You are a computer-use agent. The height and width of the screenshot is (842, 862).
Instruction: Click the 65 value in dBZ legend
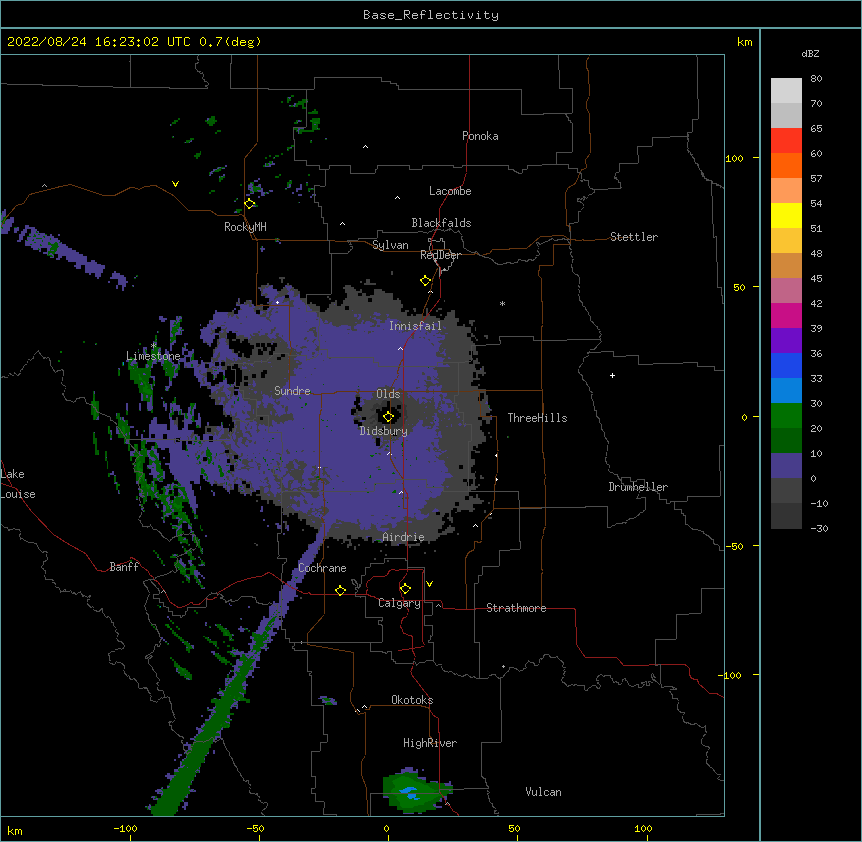816,129
